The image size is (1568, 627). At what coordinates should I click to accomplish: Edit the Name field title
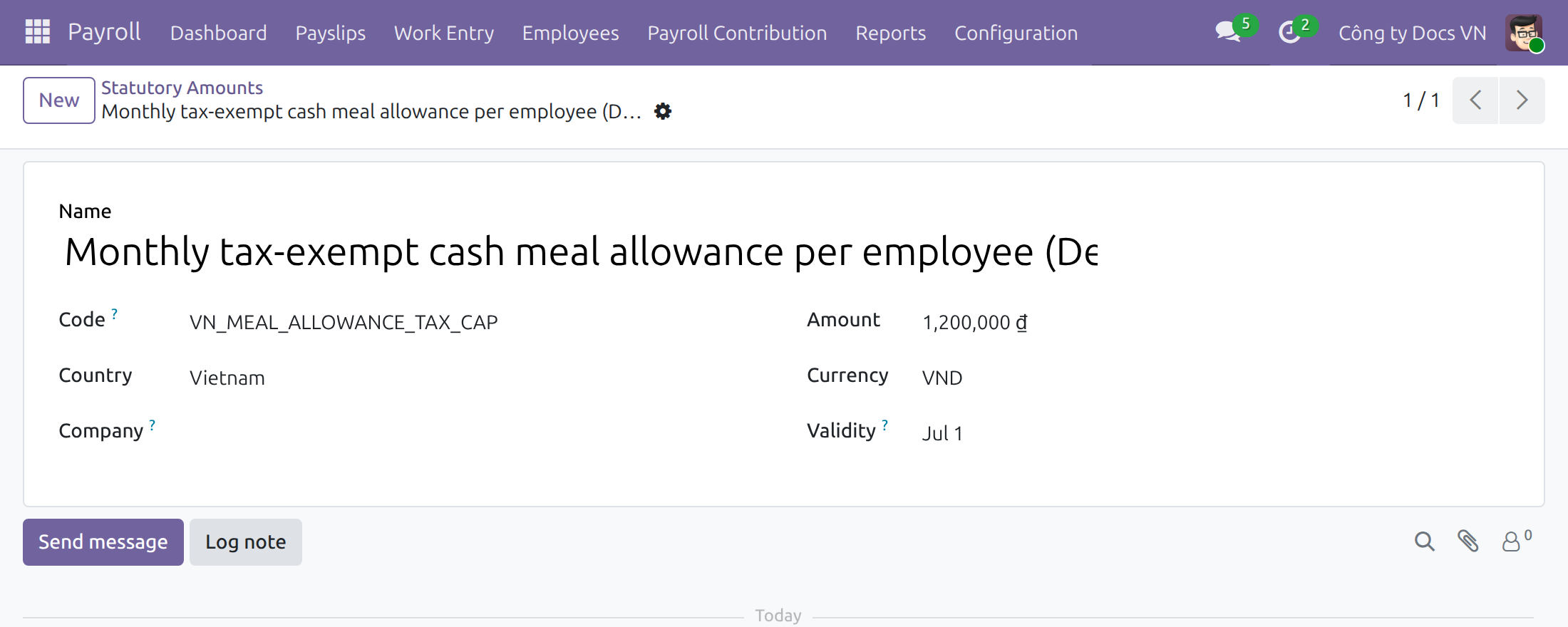pos(581,252)
